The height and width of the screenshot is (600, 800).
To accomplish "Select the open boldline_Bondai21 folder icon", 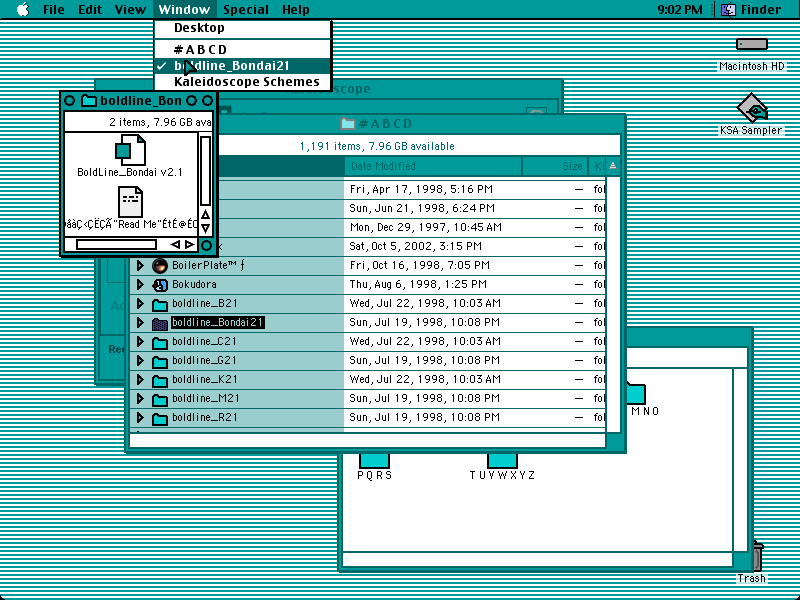I will pos(160,323).
